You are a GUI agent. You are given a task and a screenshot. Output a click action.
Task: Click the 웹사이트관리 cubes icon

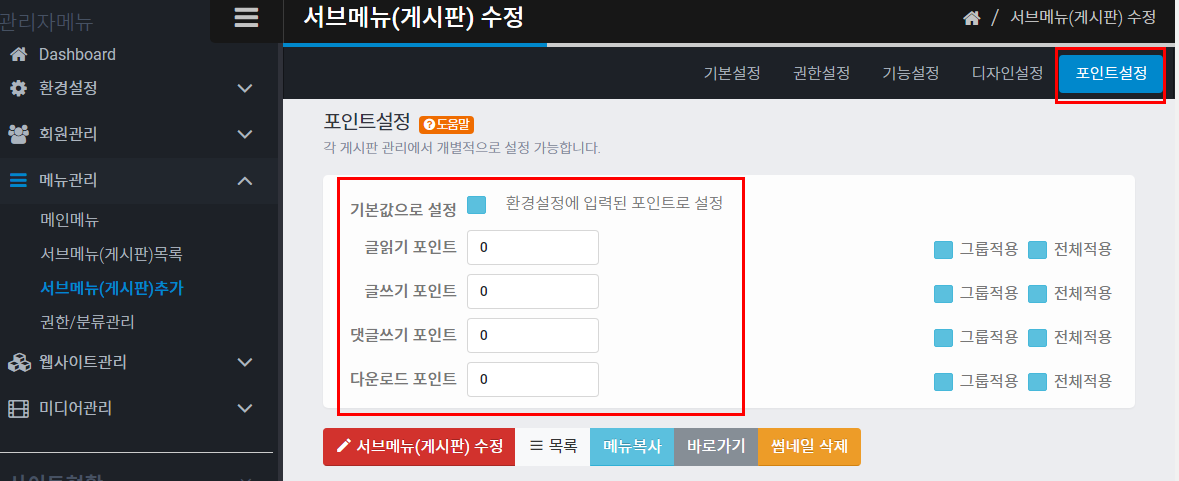tap(18, 362)
